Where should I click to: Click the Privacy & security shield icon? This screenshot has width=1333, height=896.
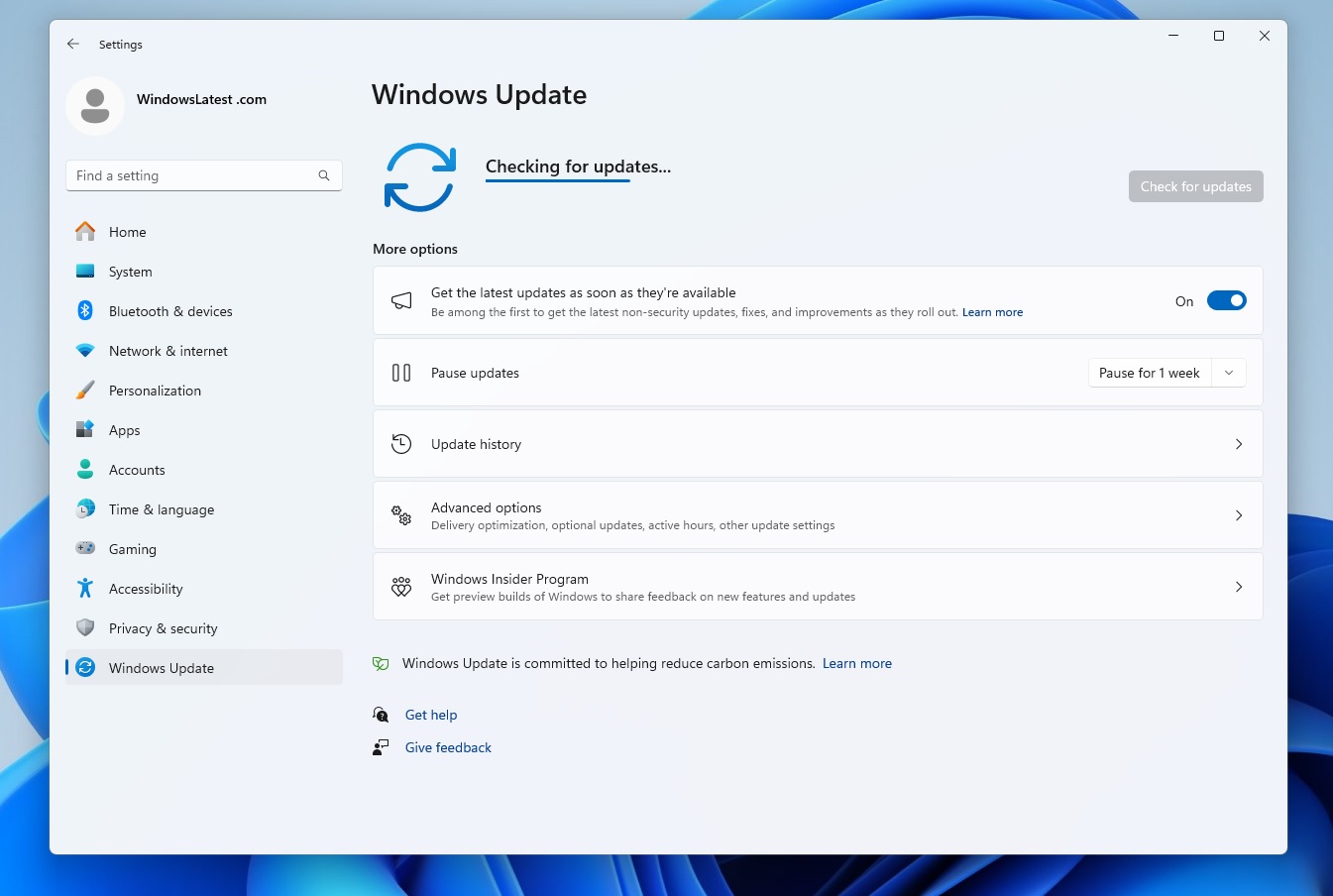pos(85,628)
